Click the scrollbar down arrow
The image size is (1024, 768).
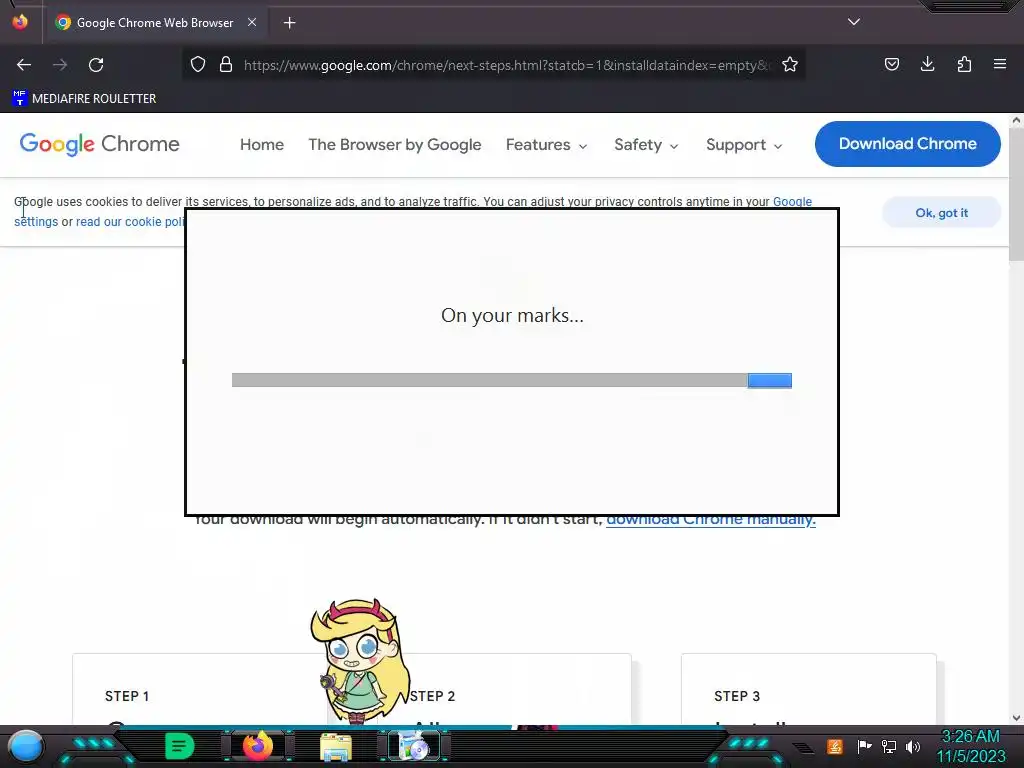[x=1016, y=718]
